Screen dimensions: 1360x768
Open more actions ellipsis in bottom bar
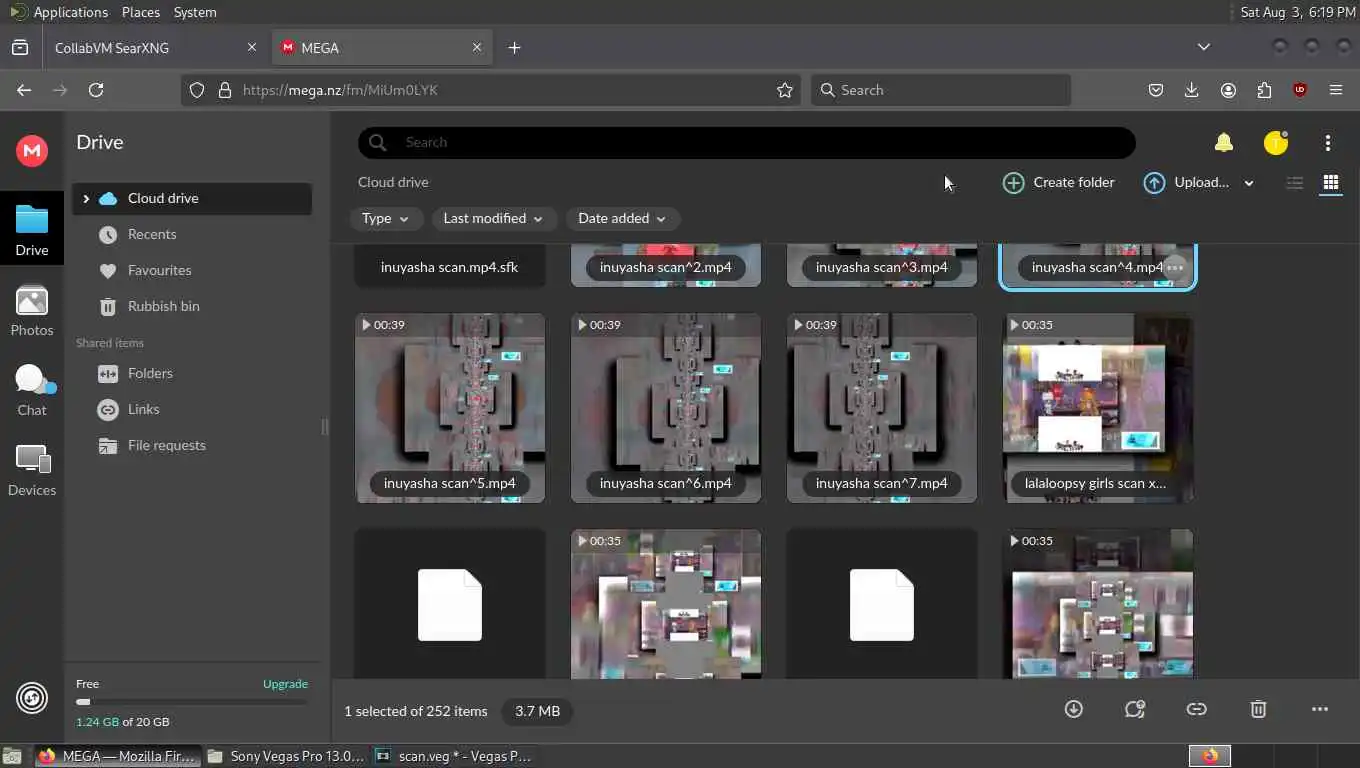click(1320, 709)
